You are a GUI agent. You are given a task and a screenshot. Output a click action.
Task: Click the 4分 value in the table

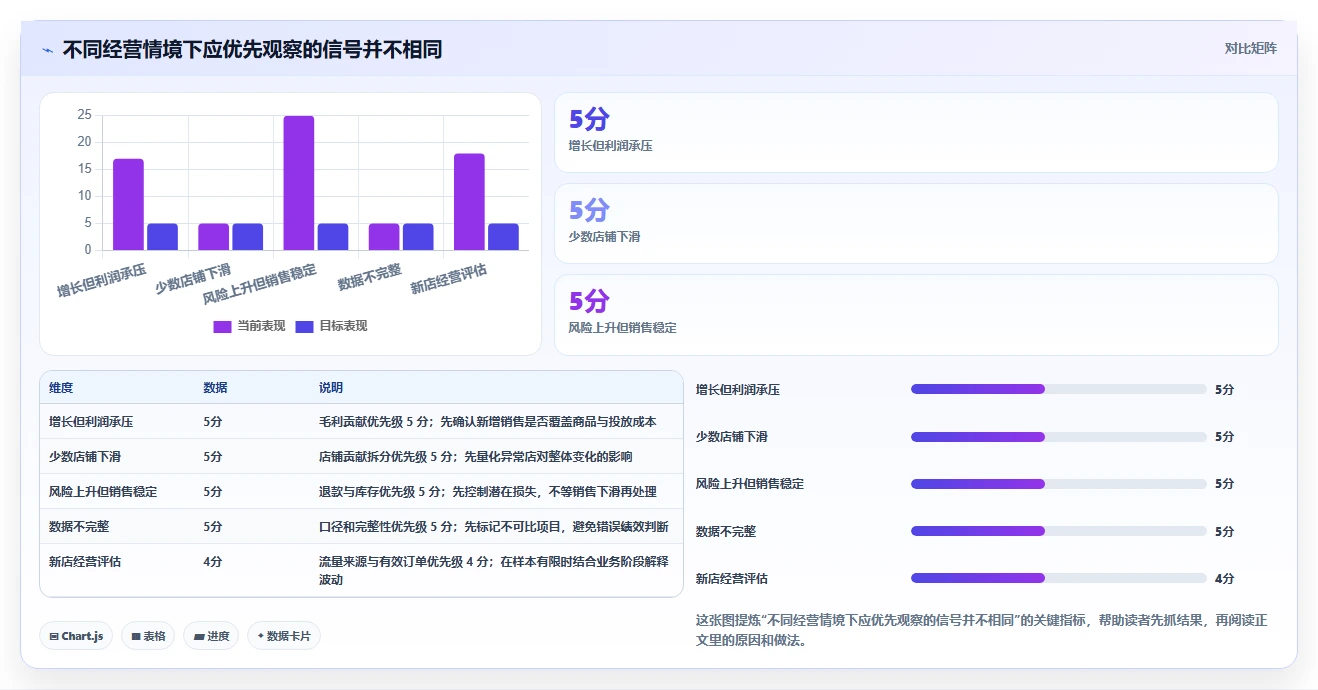[213, 562]
